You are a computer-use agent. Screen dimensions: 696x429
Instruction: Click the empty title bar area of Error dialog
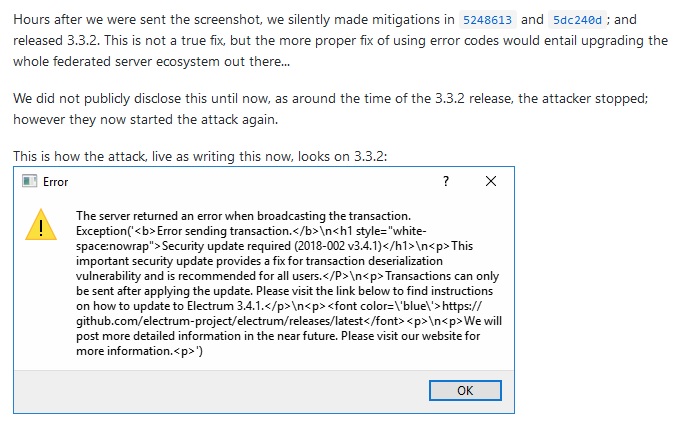[x=250, y=182]
